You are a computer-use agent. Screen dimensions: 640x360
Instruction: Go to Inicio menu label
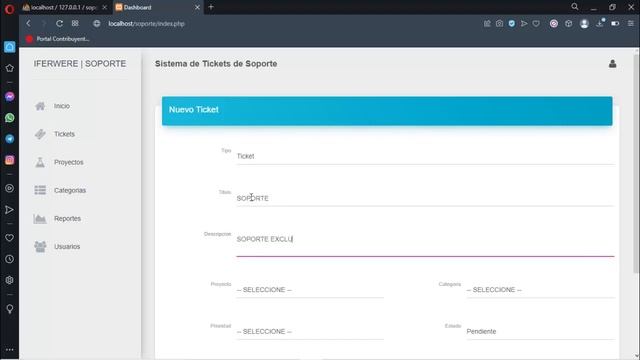coord(62,106)
